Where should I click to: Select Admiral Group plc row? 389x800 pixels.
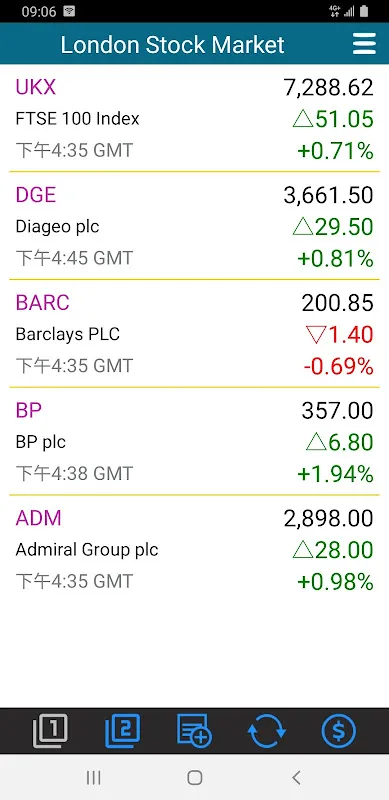194,549
